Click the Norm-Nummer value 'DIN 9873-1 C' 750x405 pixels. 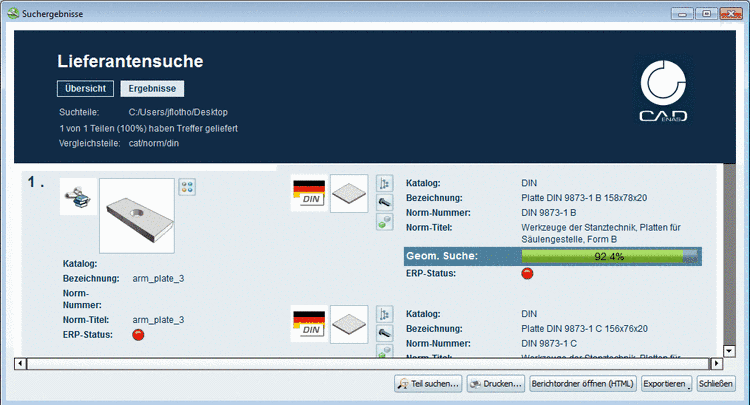point(549,343)
